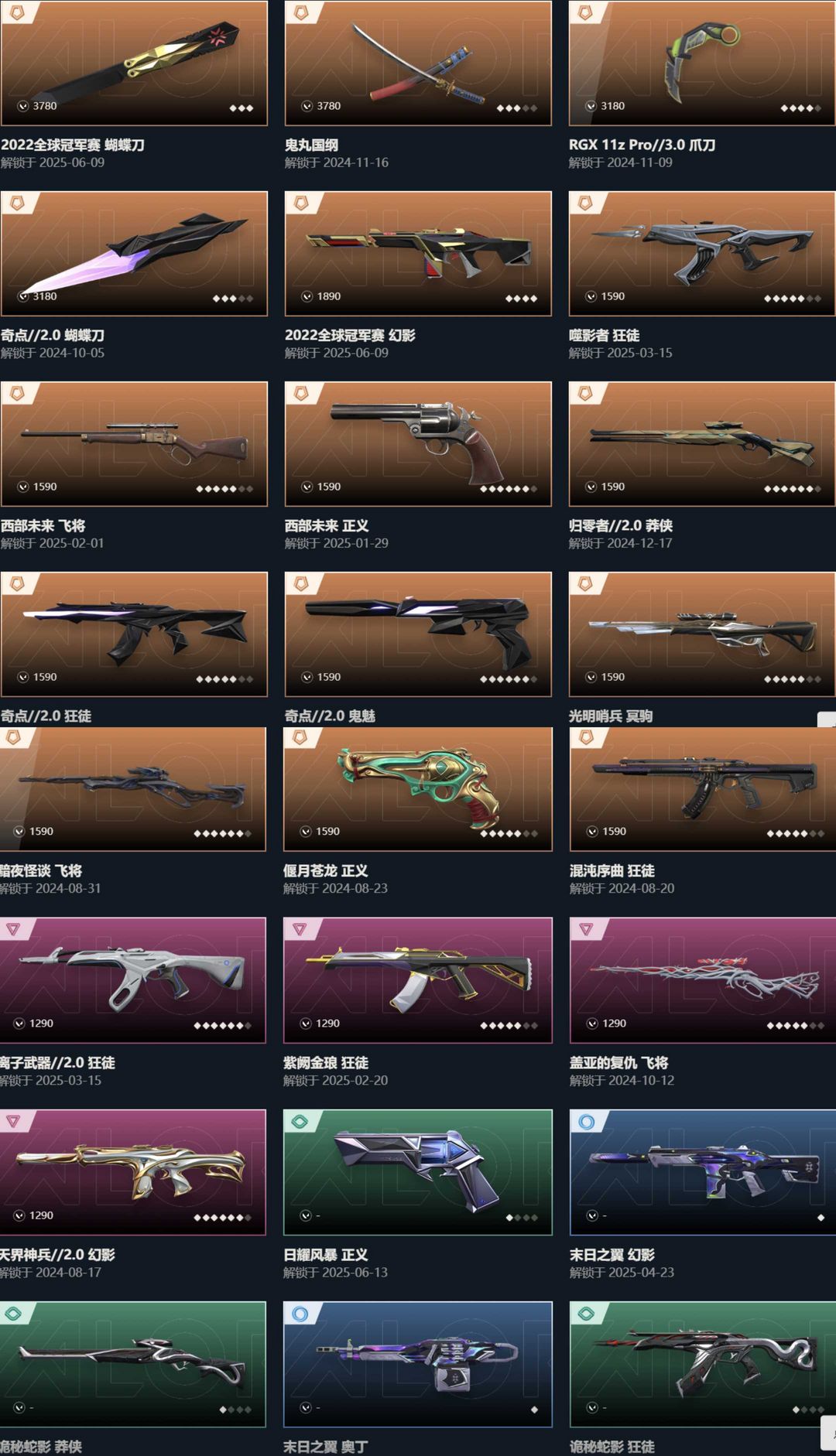Screen dimensions: 836x1456
Task: Select the 2022全球冠军赛 幻影 rifle image
Action: click(x=418, y=254)
